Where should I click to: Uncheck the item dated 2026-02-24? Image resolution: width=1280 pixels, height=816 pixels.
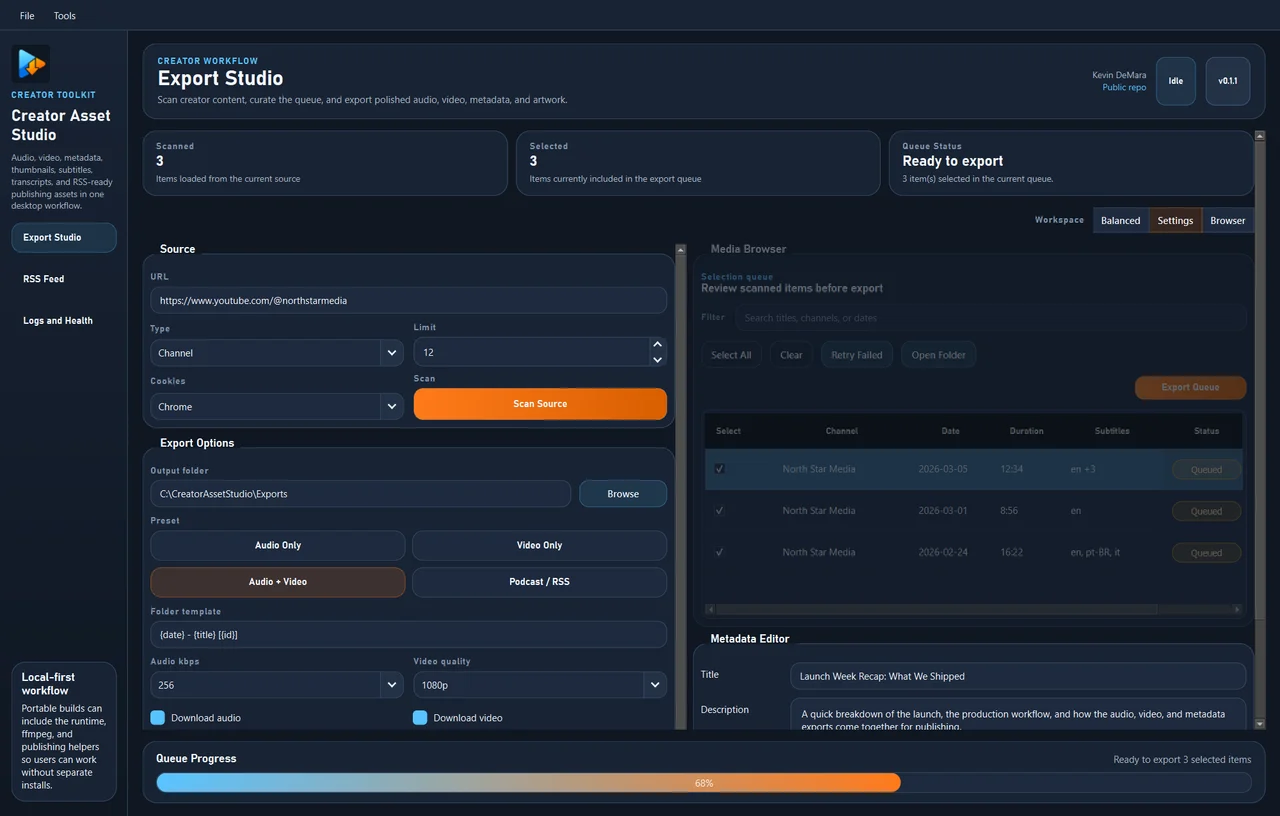pos(720,552)
